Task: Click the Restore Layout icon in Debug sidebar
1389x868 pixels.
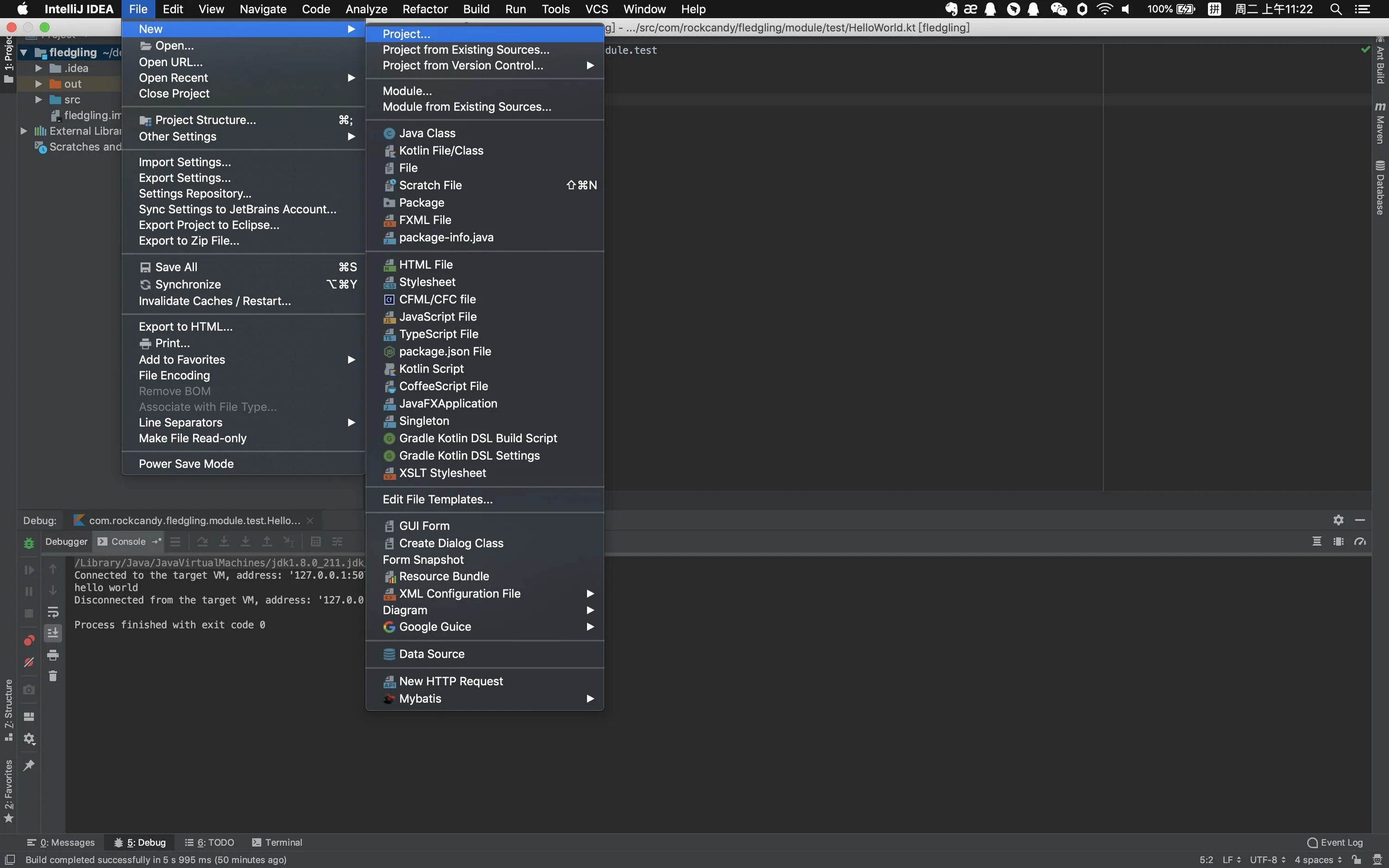Action: click(x=29, y=717)
